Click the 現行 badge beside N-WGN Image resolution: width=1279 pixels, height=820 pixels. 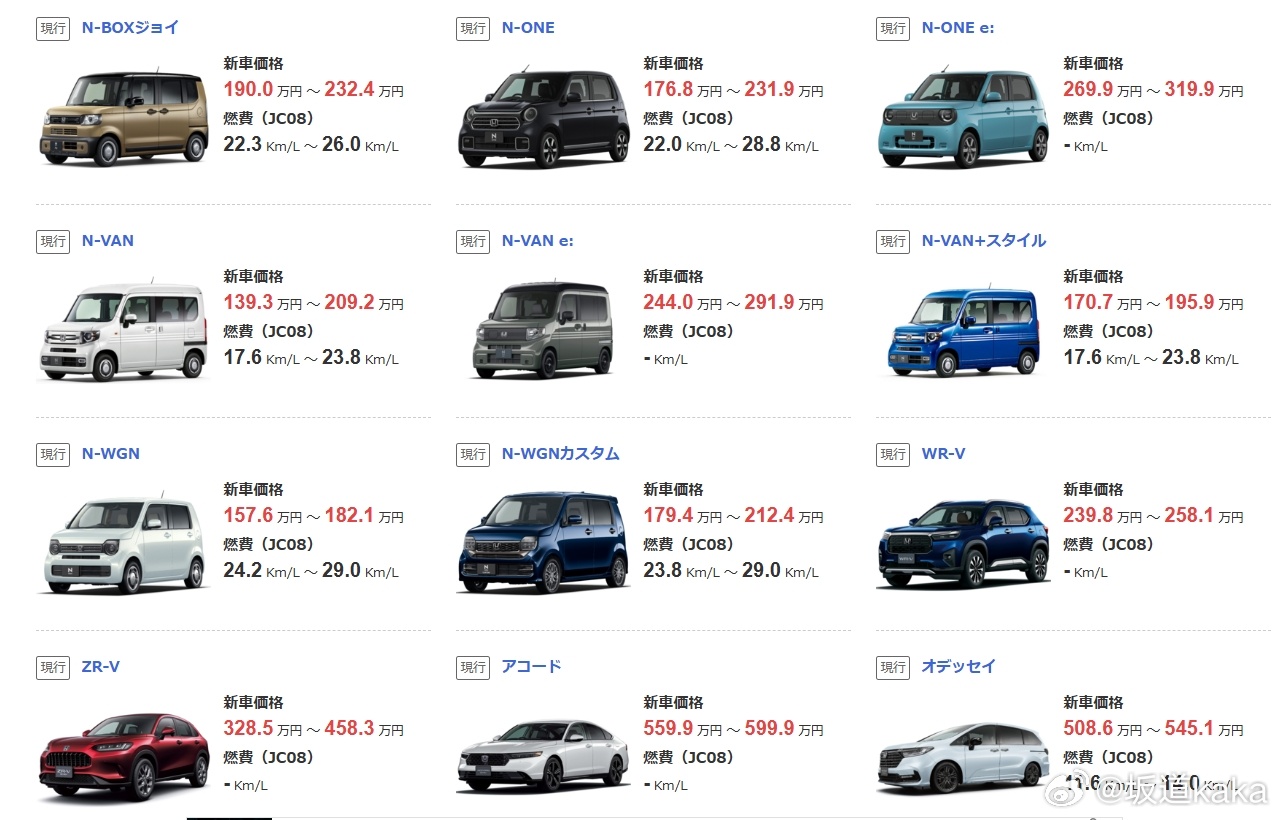click(53, 454)
